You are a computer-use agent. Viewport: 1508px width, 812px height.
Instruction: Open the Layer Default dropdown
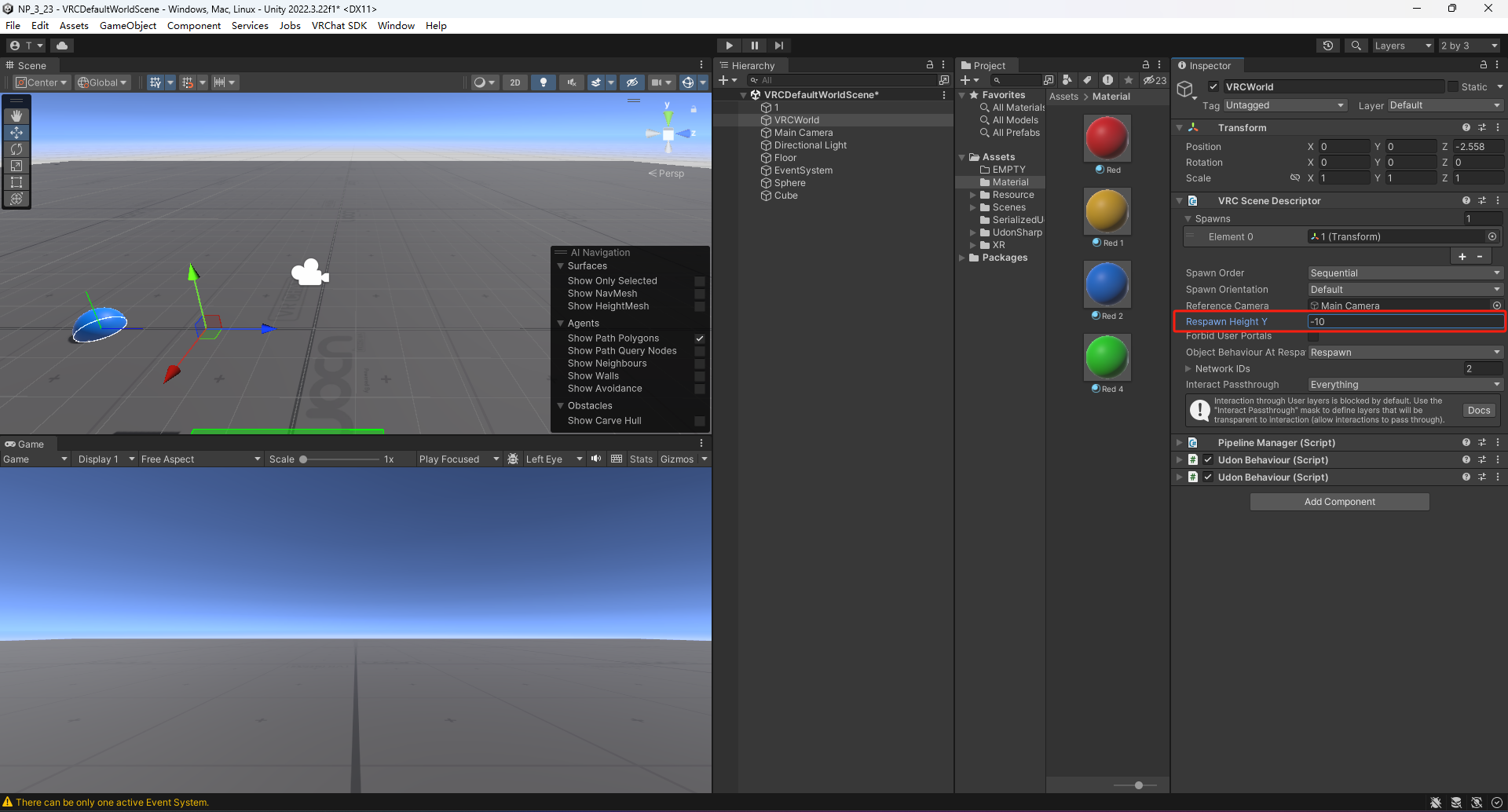pos(1445,105)
